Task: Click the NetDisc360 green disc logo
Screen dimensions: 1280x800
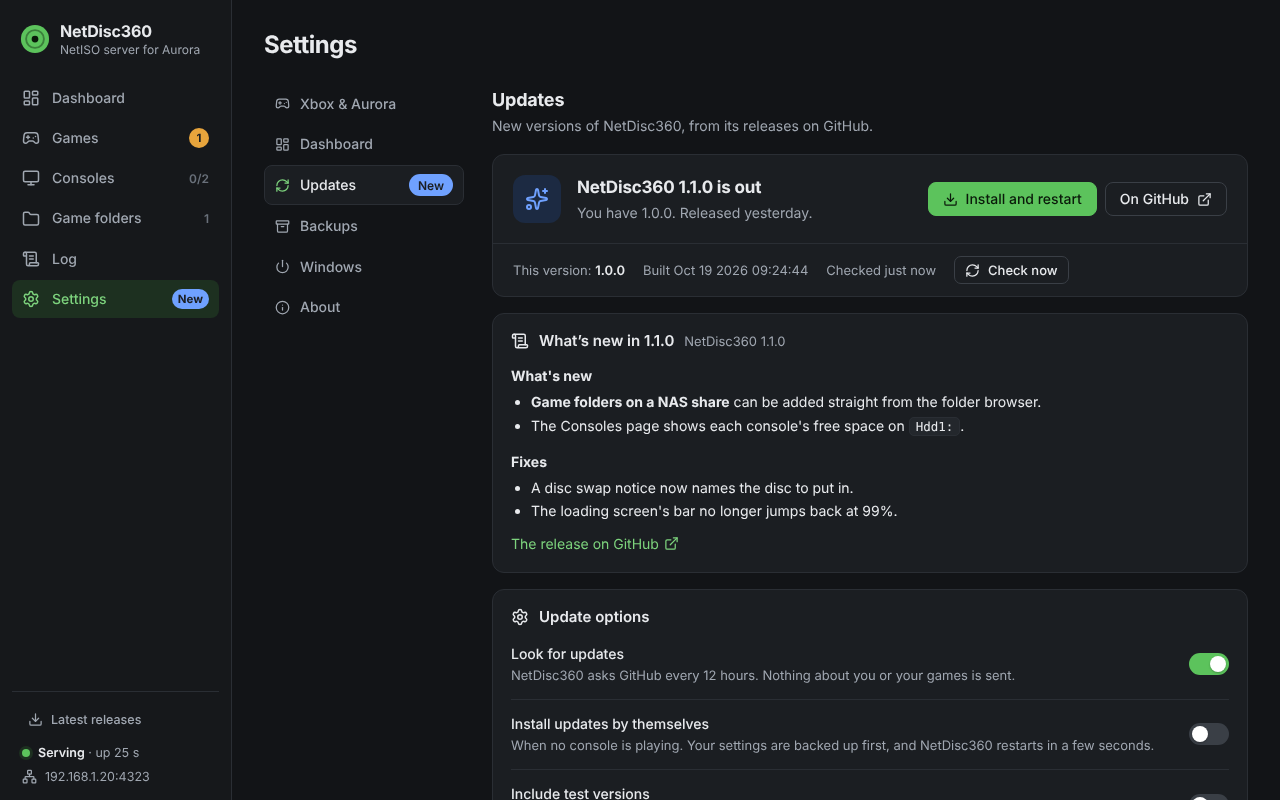Action: (x=35, y=39)
